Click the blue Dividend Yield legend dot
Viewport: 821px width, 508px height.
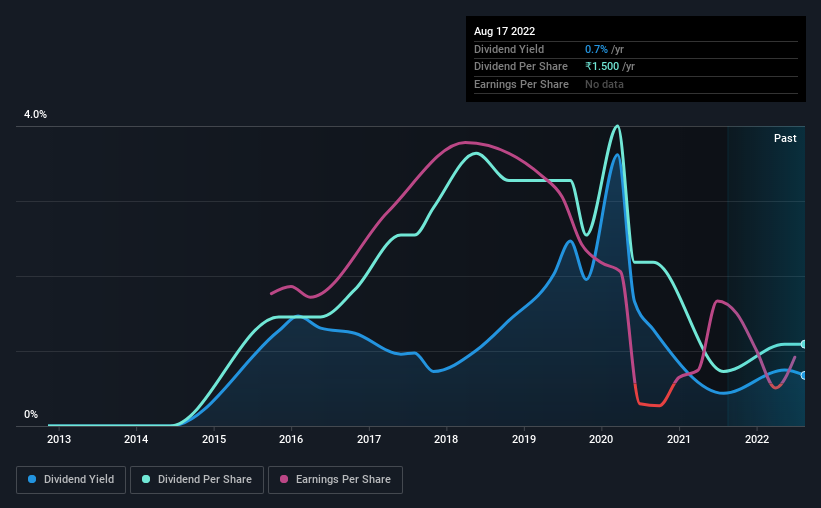tap(32, 479)
